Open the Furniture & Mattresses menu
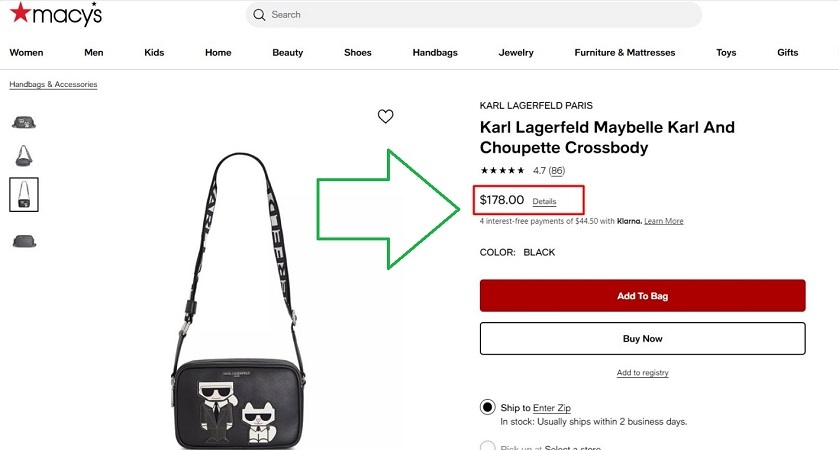Image resolution: width=839 pixels, height=450 pixels. [x=624, y=53]
